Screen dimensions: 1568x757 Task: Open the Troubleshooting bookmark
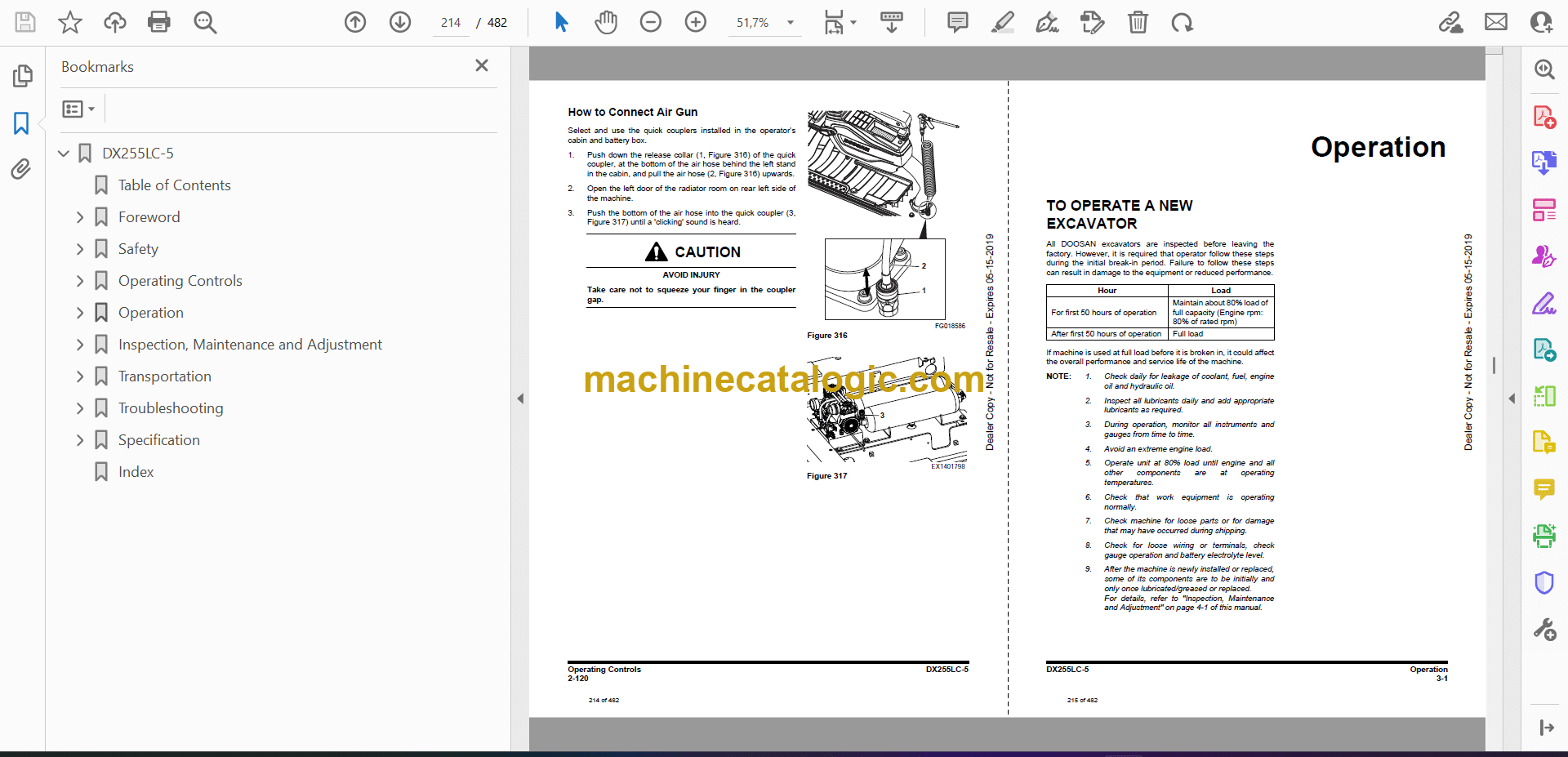tap(170, 408)
